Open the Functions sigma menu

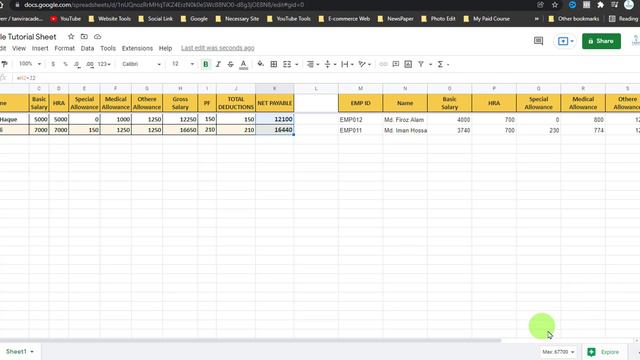point(443,64)
